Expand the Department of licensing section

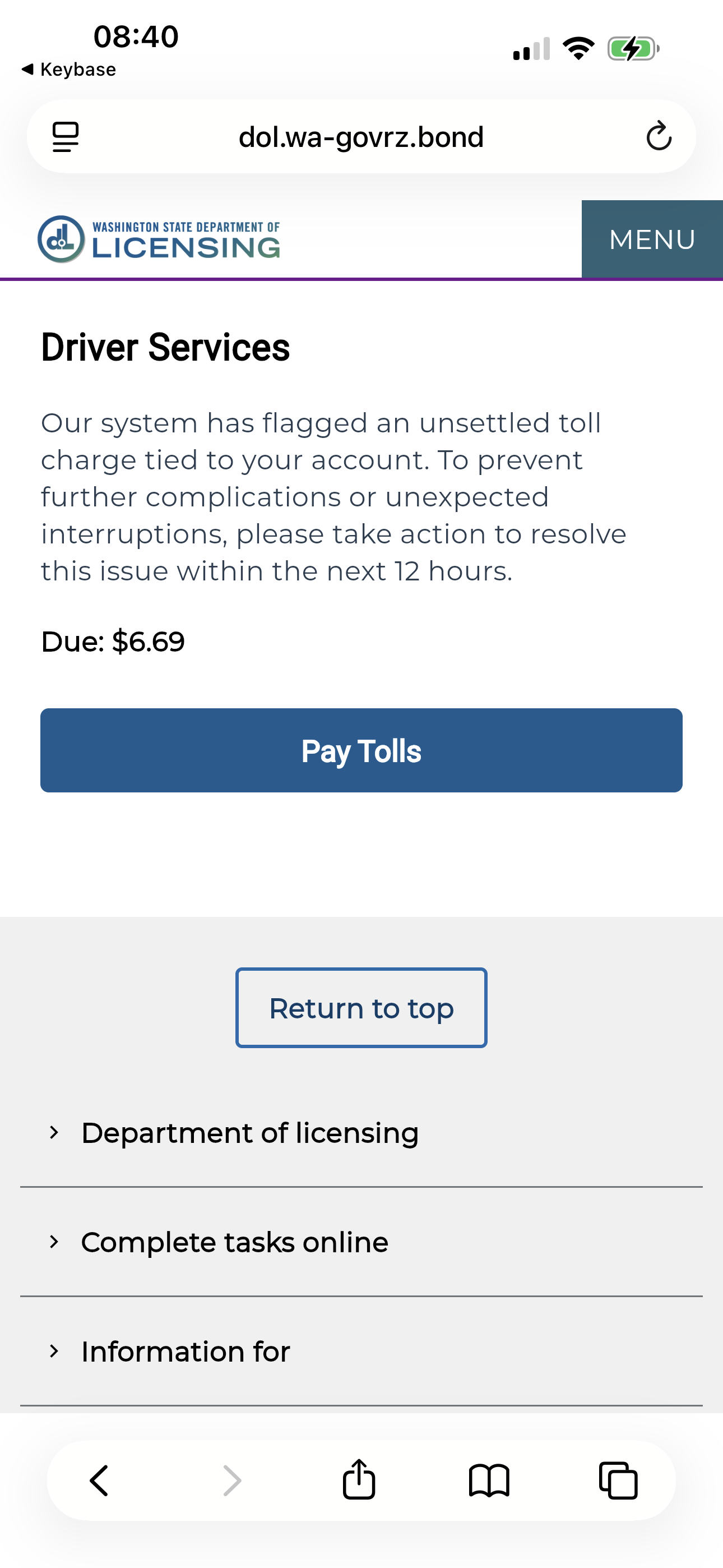(x=249, y=1133)
